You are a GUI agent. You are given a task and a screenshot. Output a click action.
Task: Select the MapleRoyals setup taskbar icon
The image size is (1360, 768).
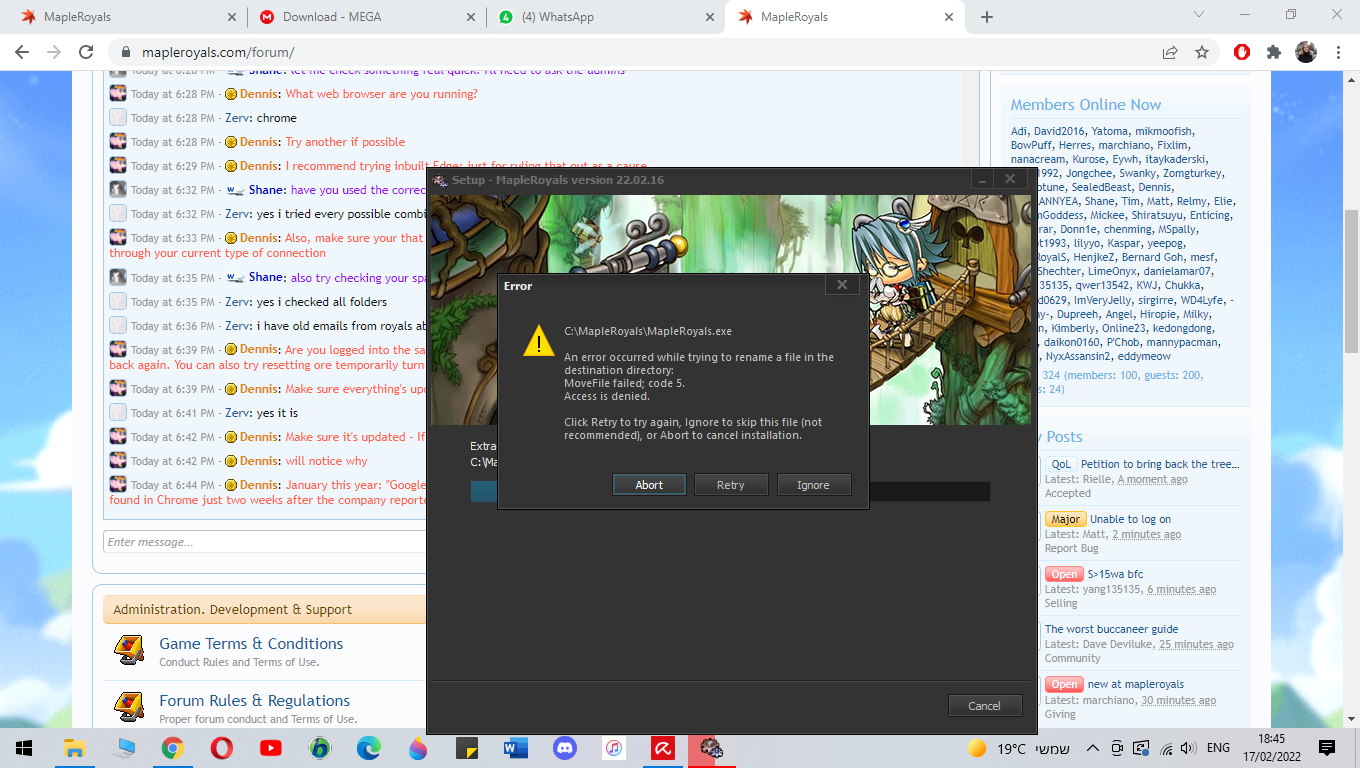712,748
